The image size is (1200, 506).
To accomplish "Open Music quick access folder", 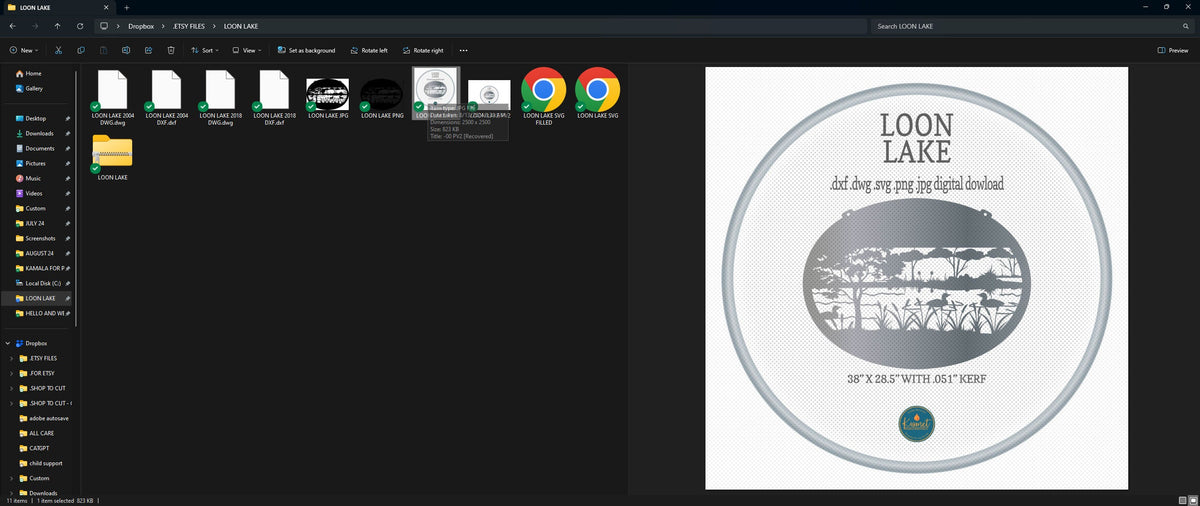I will pos(33,178).
